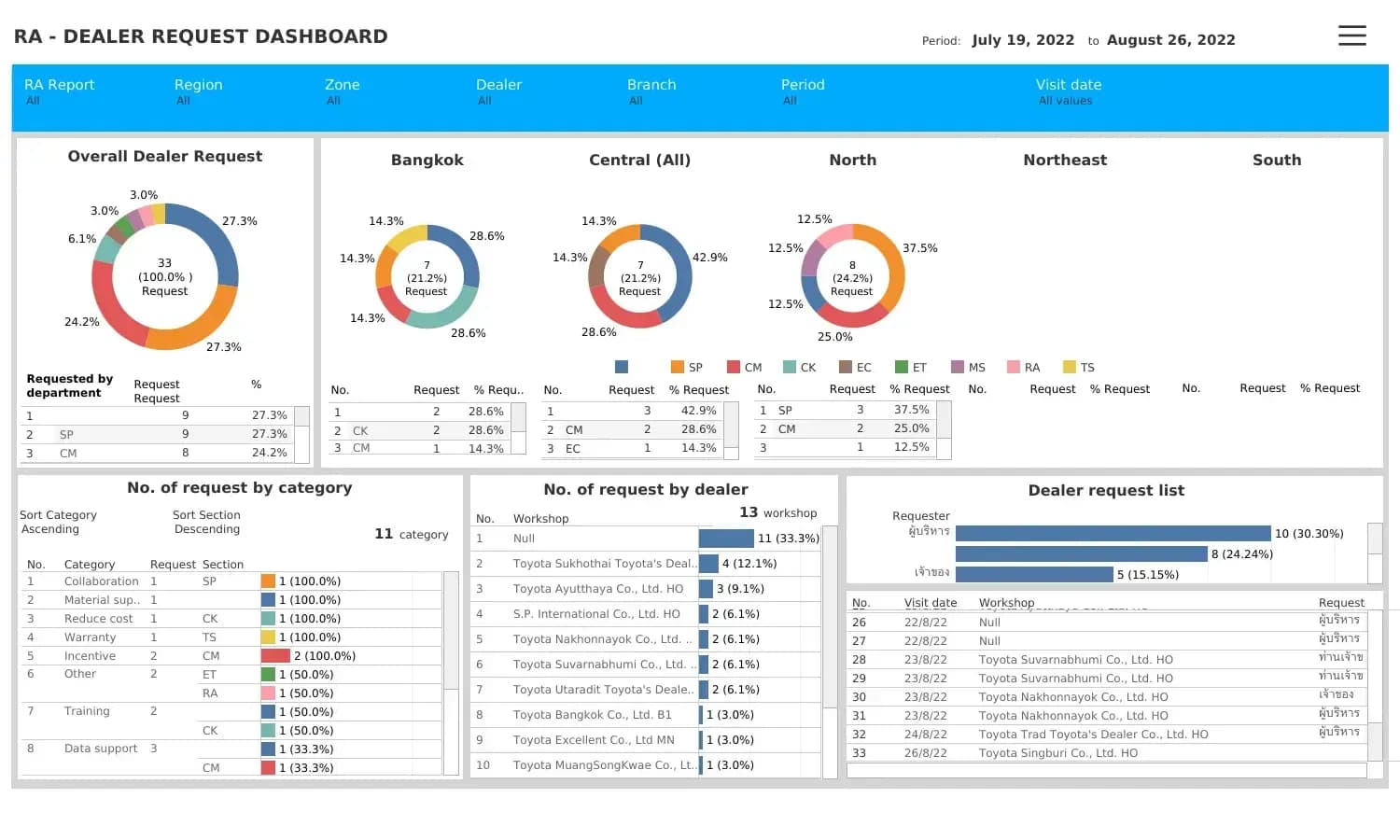1400x840 pixels.
Task: Select the CM red legend swatch
Action: coord(734,367)
